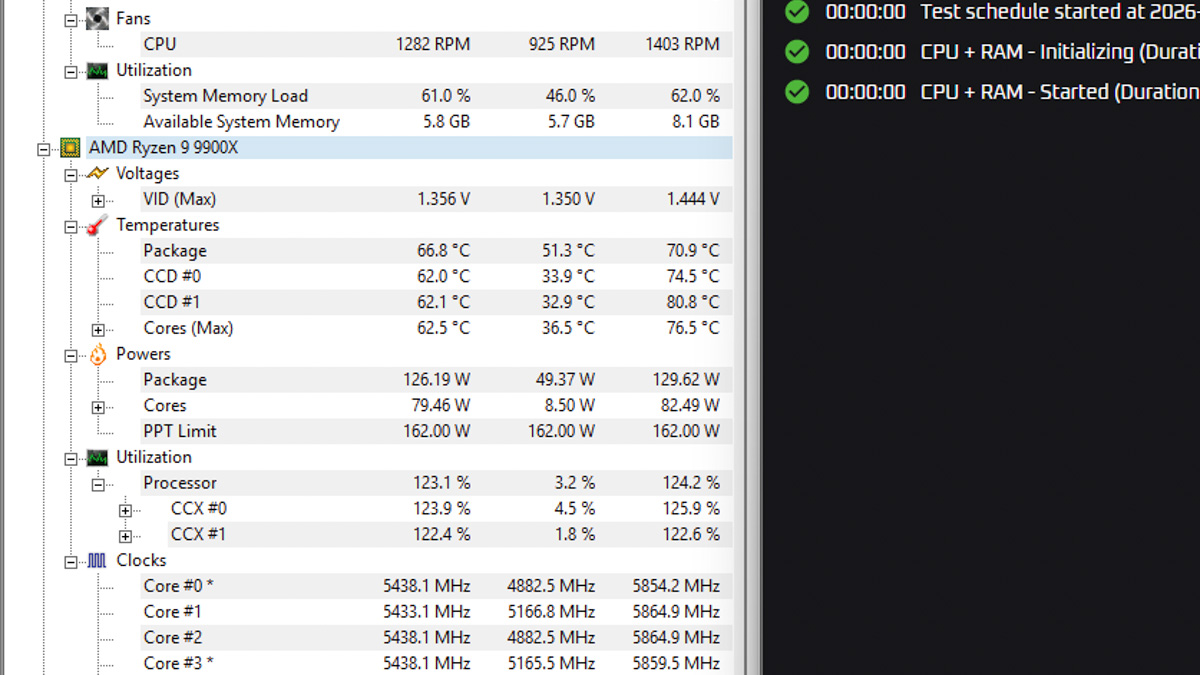Image resolution: width=1200 pixels, height=675 pixels.
Task: Collapse the Processor node
Action: point(98,484)
